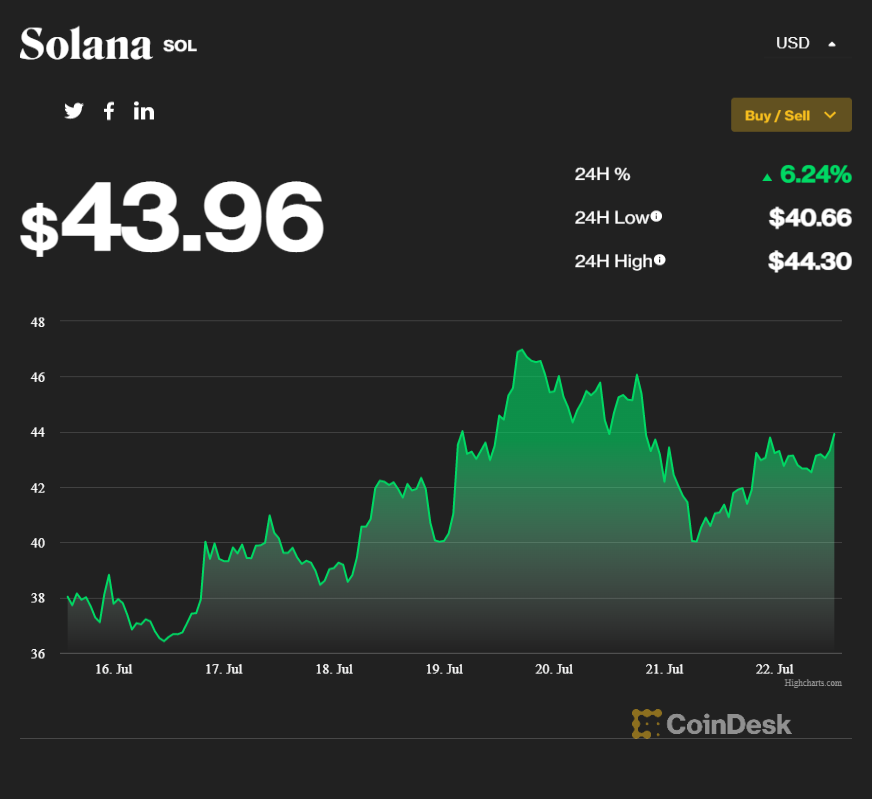Image resolution: width=872 pixels, height=799 pixels.
Task: Select the 20. Jul date label
Action: point(554,669)
